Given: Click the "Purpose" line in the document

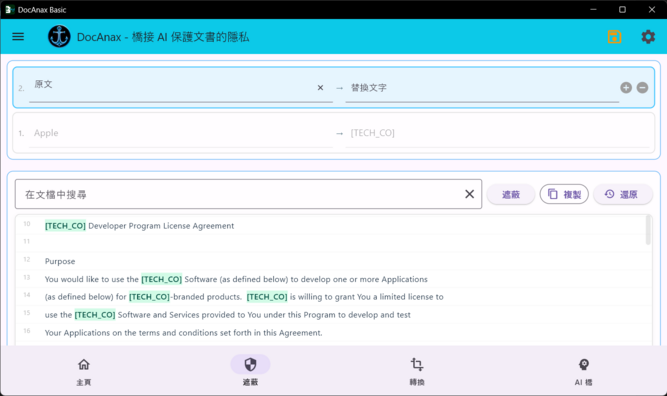Looking at the screenshot, I should pyautogui.click(x=60, y=261).
